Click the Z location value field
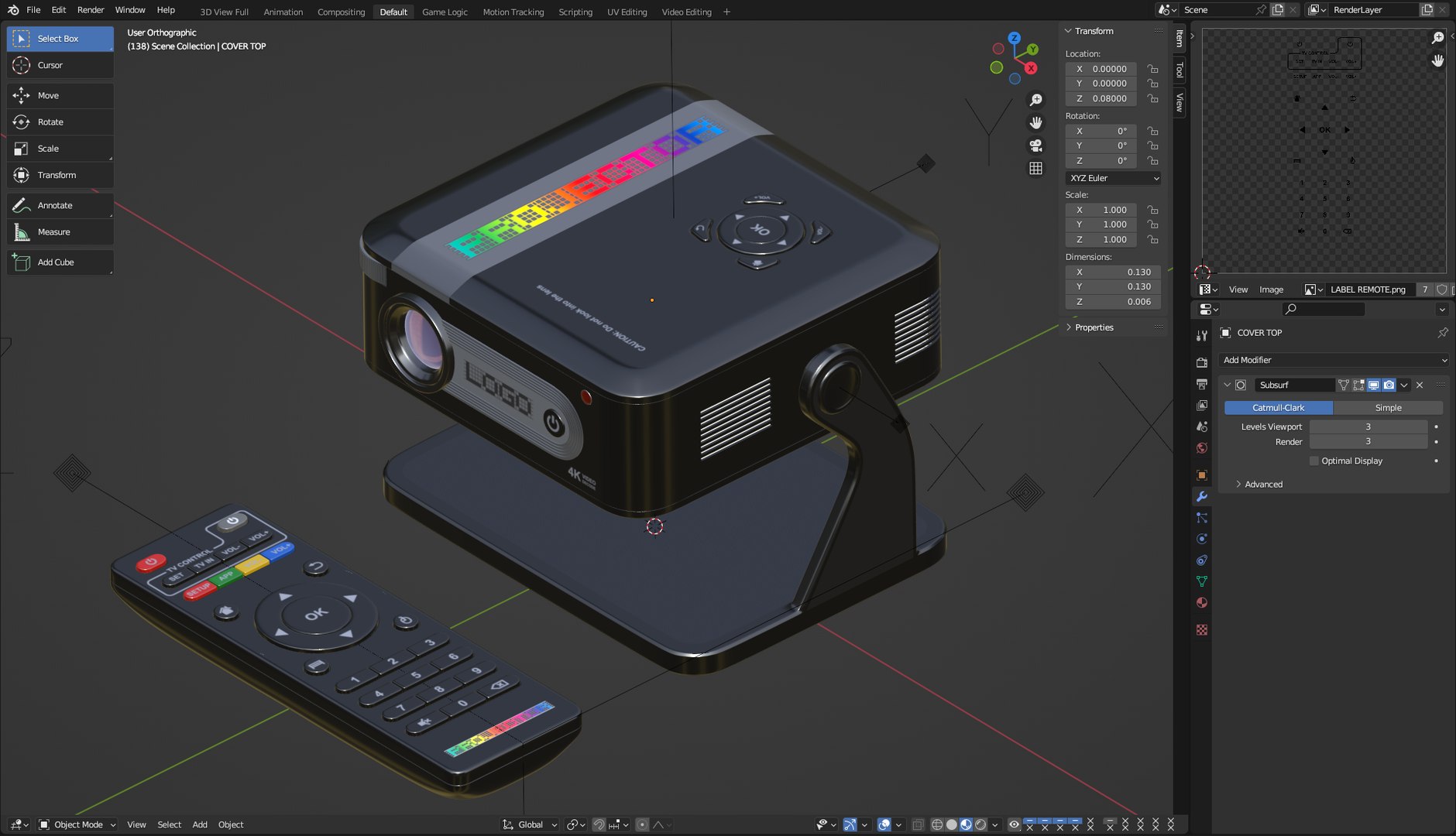 pos(1101,98)
